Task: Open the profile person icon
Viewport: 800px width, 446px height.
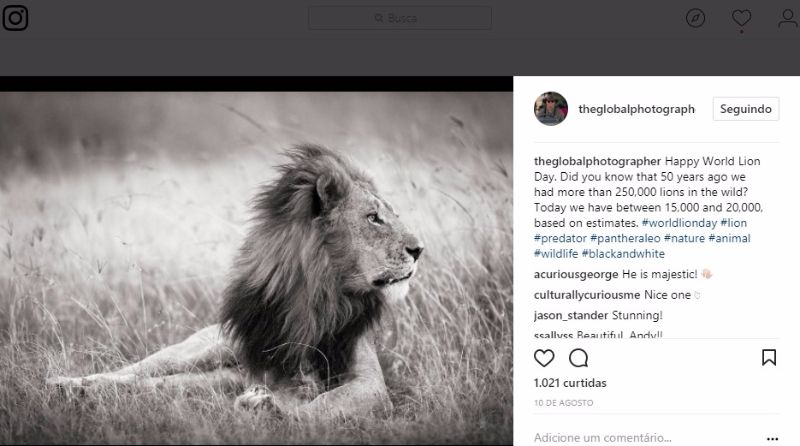Action: 787,18
